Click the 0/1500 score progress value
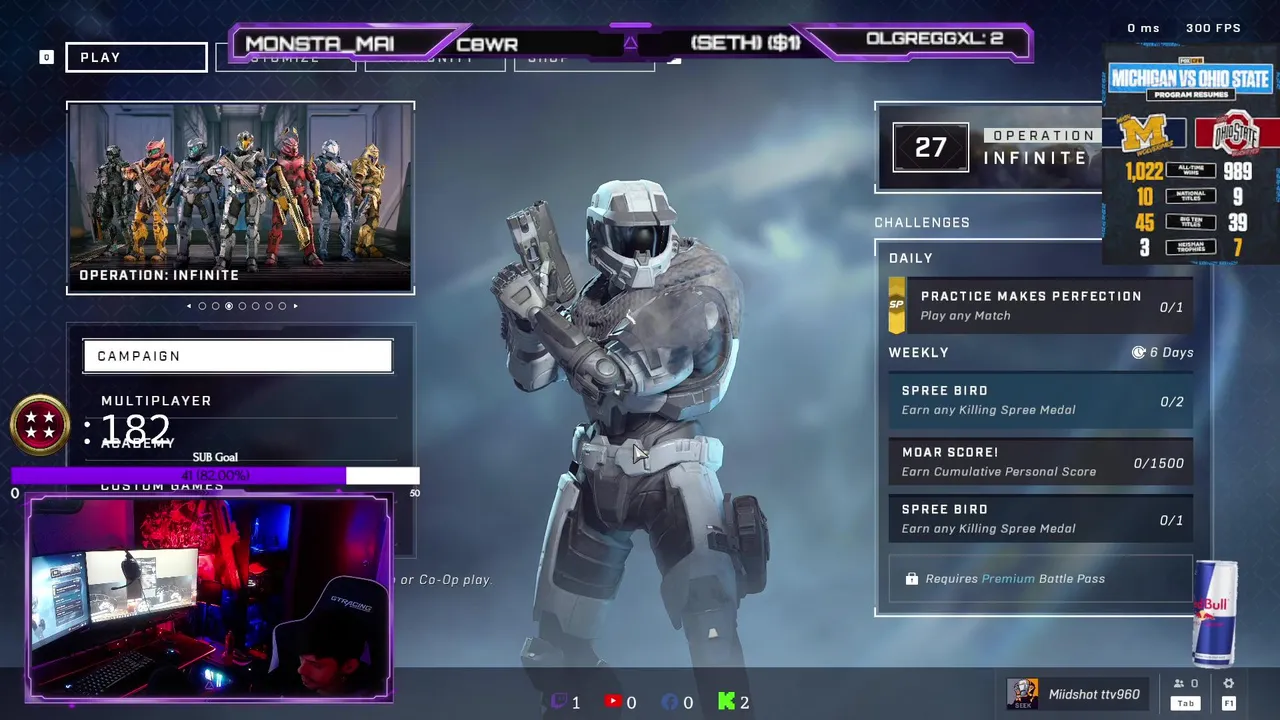 [1158, 463]
